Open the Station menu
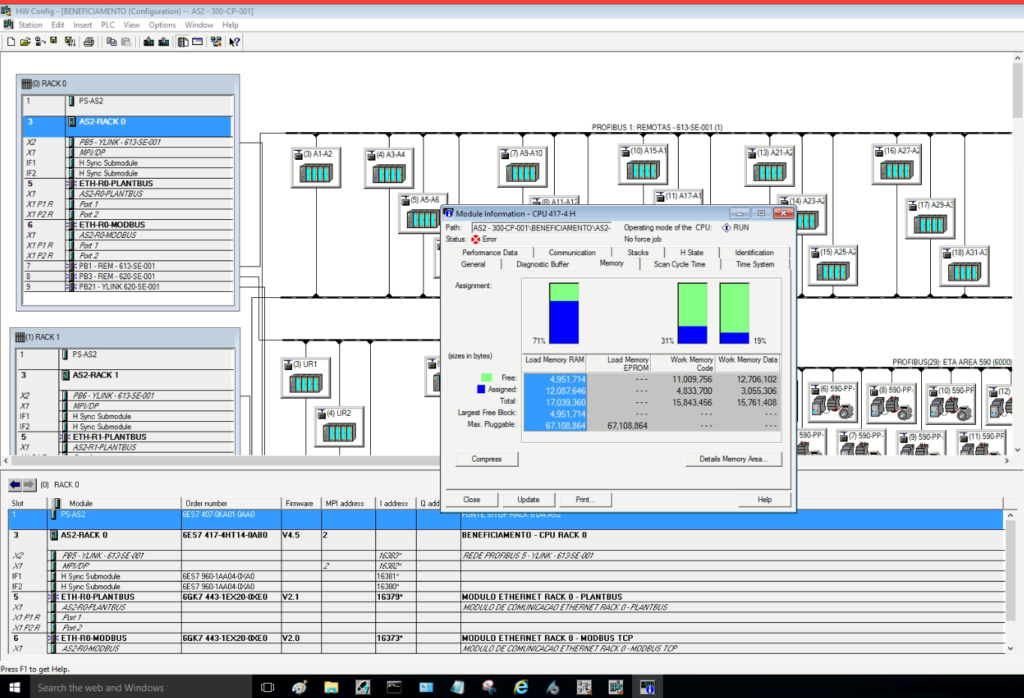 pyautogui.click(x=30, y=25)
